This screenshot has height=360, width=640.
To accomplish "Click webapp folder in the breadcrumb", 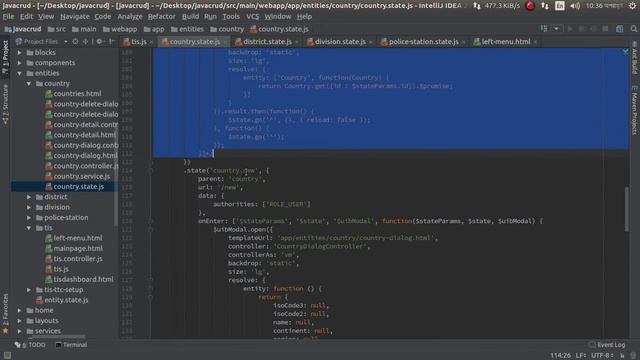I will pos(120,29).
